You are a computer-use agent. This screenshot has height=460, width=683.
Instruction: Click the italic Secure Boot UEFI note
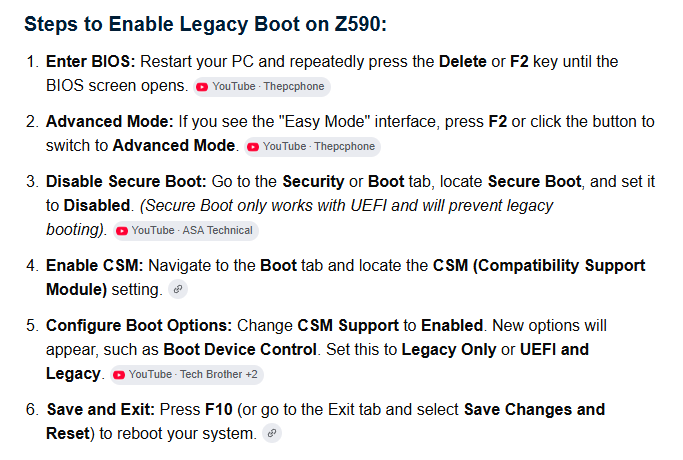(x=300, y=217)
